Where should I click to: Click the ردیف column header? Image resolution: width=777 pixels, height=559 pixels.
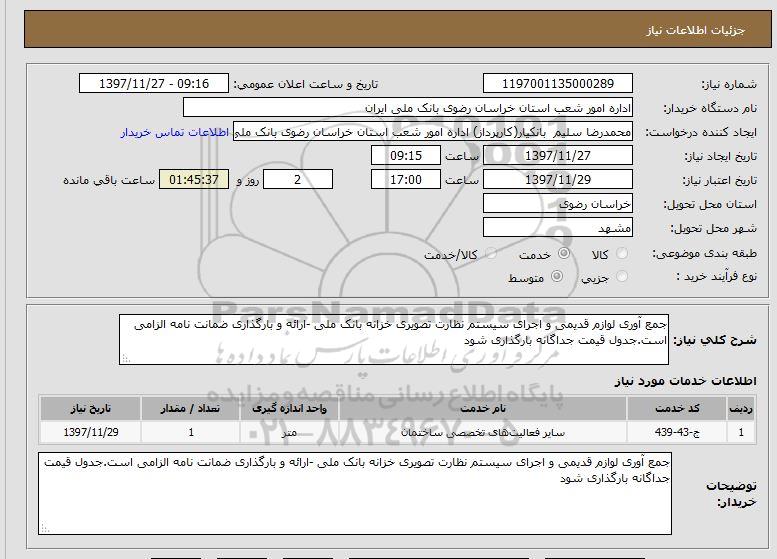point(741,408)
